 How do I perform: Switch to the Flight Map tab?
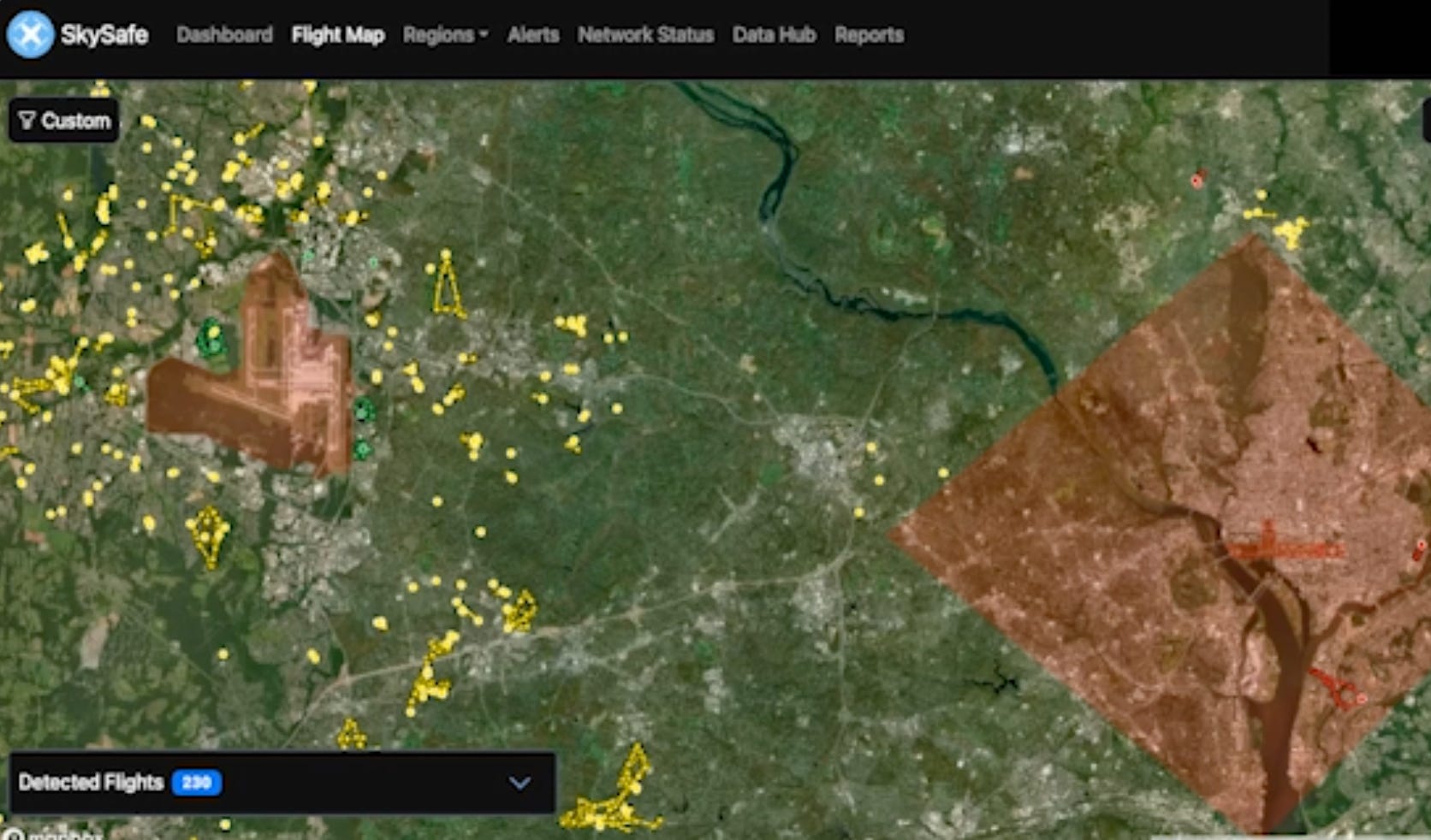[x=337, y=35]
